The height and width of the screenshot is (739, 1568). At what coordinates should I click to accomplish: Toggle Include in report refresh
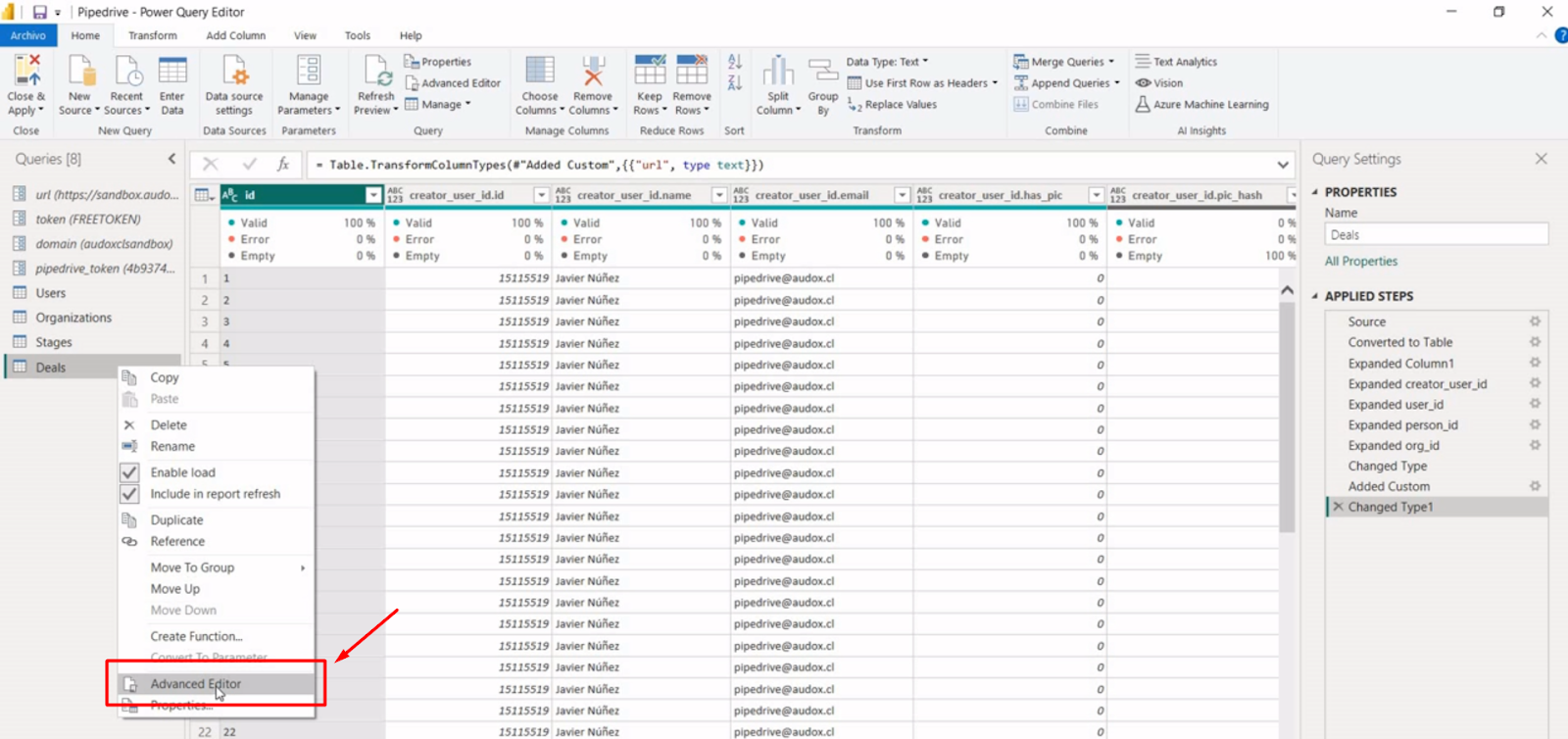[x=129, y=494]
